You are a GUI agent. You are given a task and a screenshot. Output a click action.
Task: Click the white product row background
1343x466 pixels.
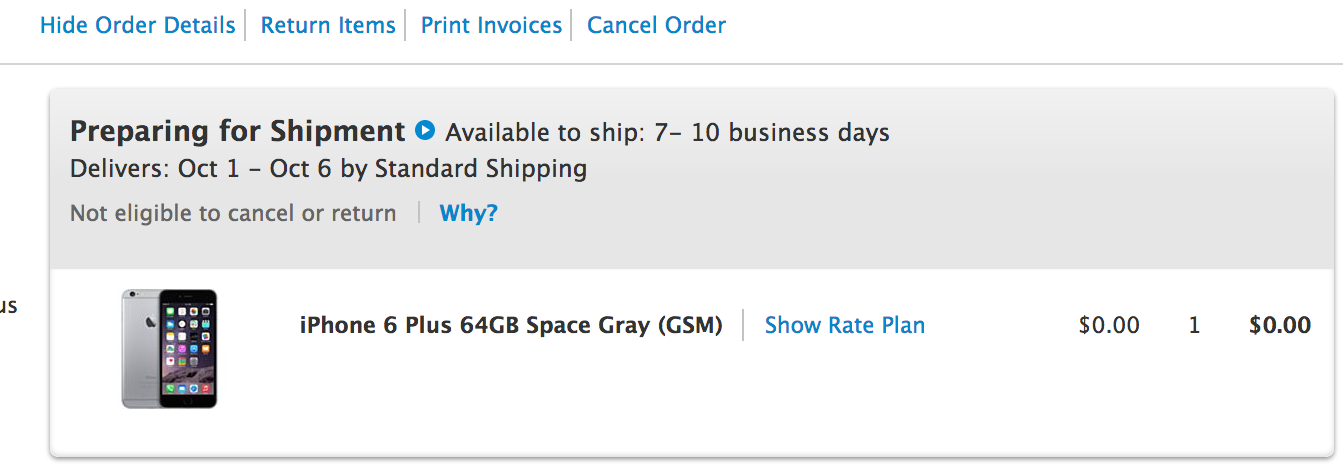[x=700, y=410]
